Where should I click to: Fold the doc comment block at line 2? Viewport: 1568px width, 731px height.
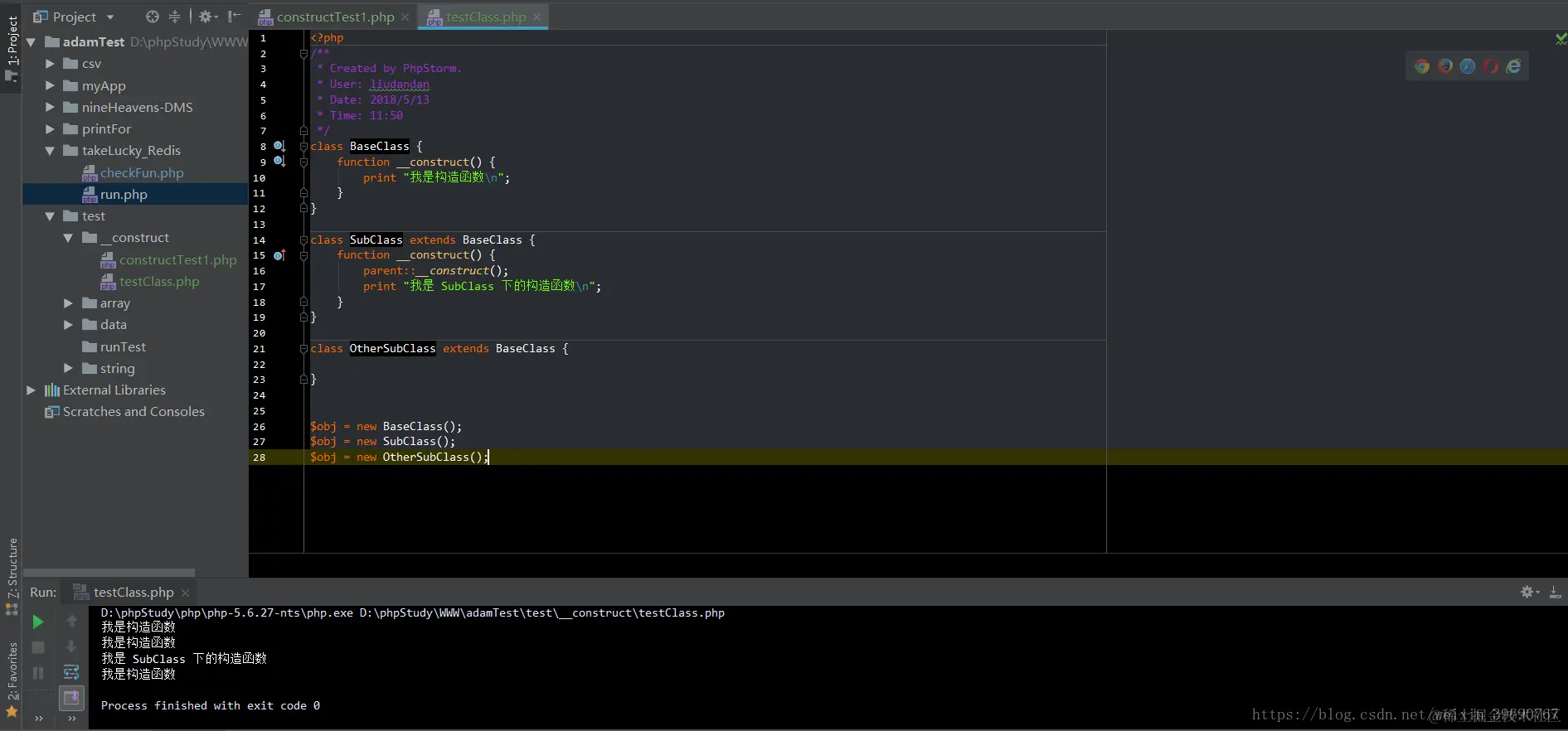click(x=303, y=53)
